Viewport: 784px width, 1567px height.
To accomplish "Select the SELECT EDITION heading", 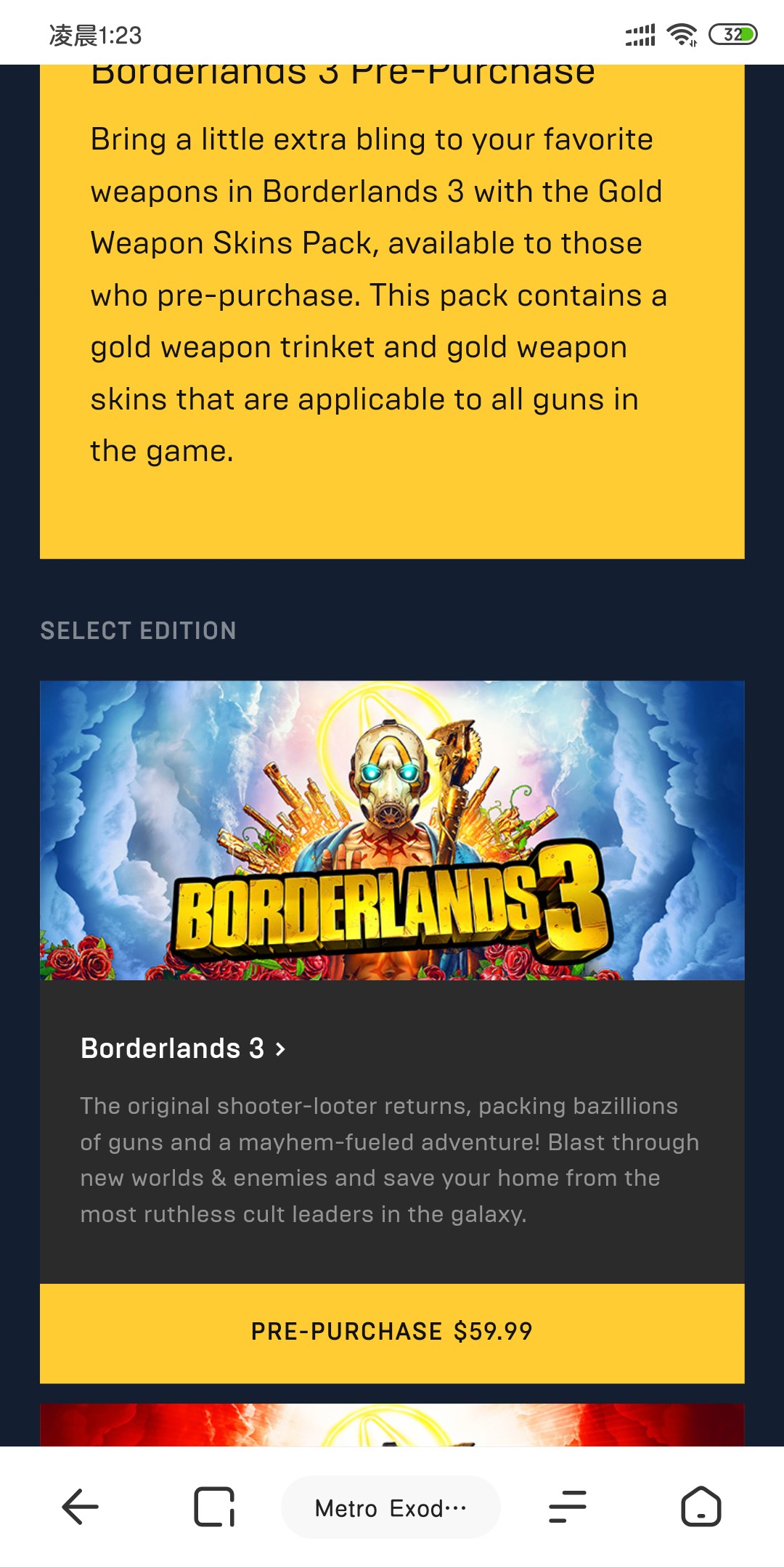I will (x=138, y=630).
